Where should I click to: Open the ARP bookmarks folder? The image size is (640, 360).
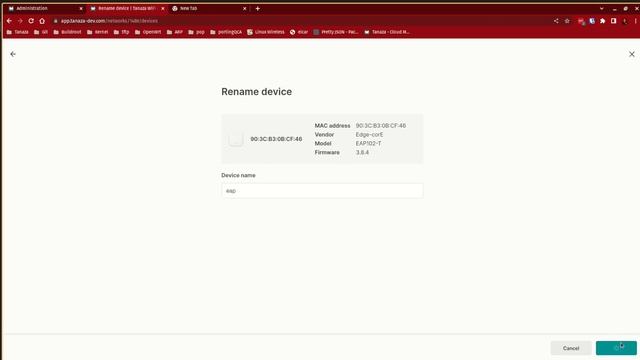[x=174, y=32]
